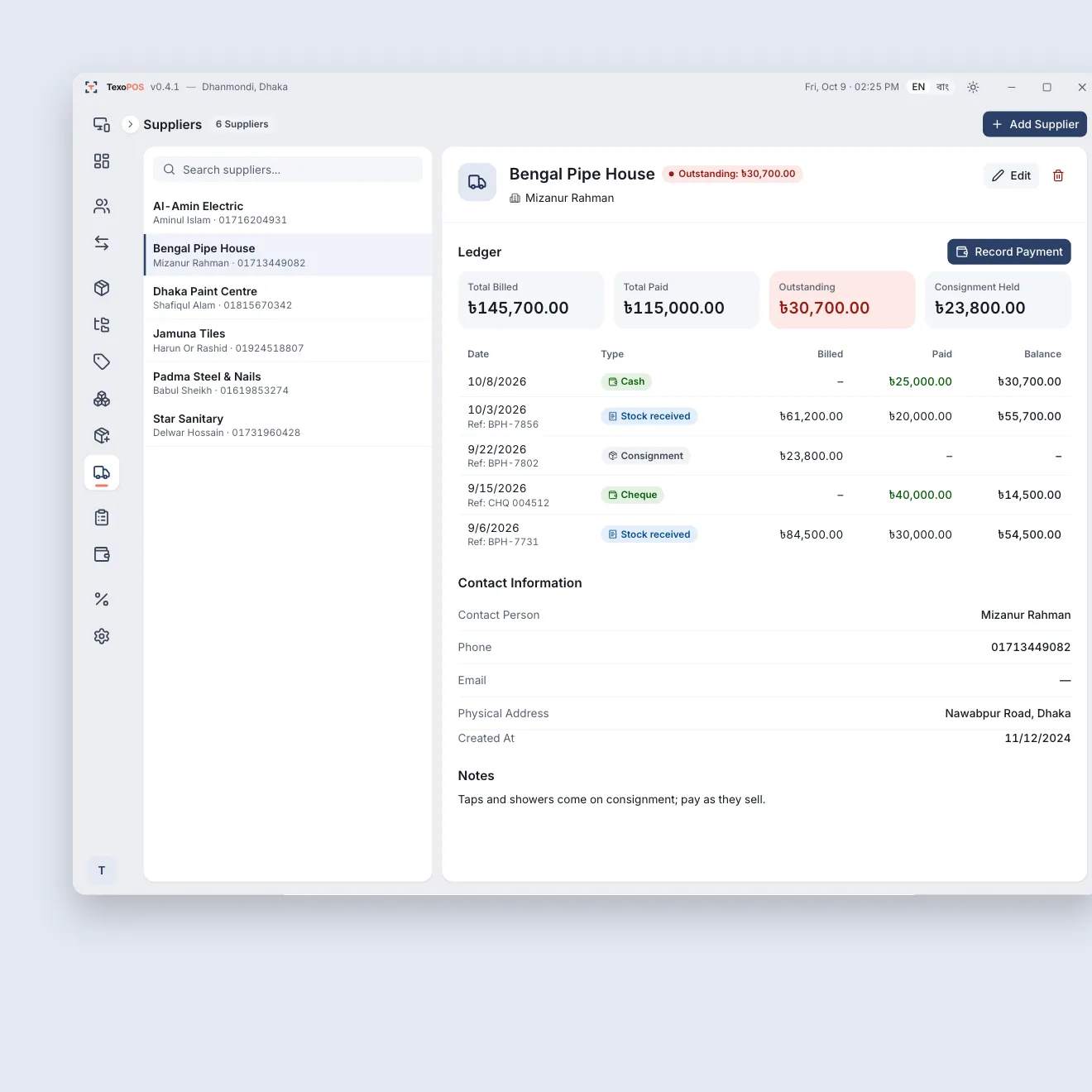Click the phone number 01713449082 in Contact Information

[1031, 647]
